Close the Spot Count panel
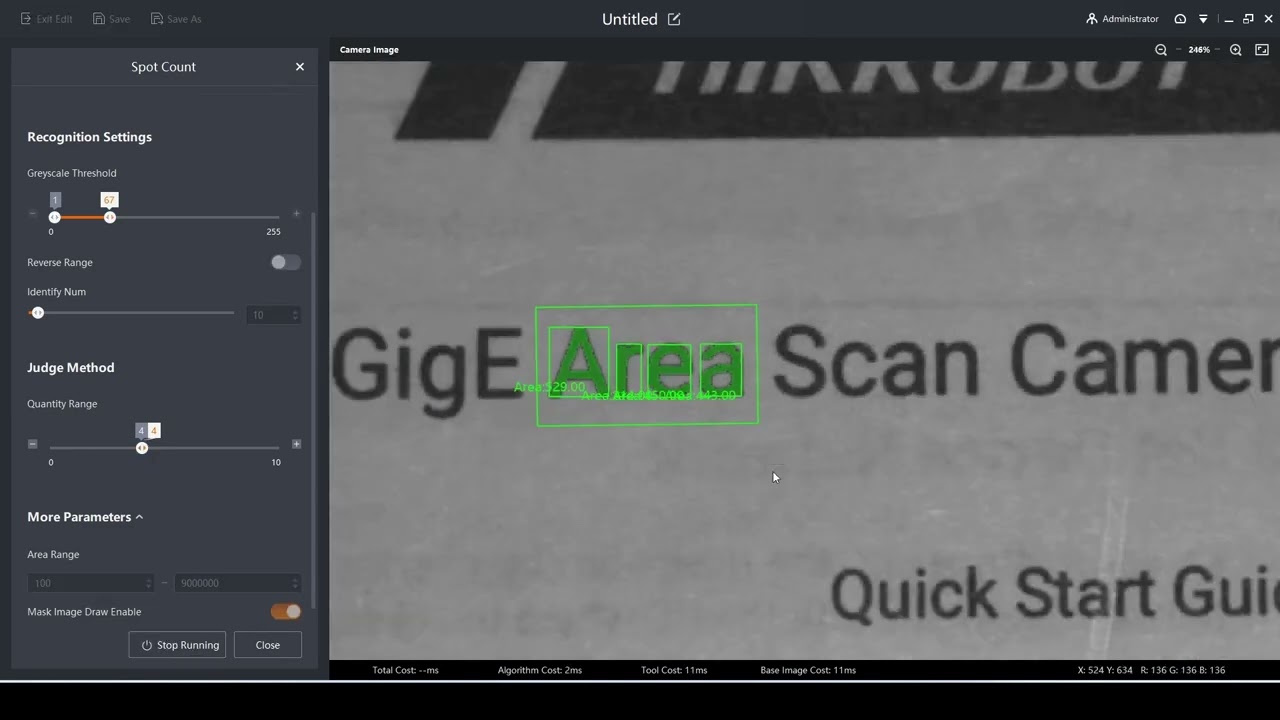The height and width of the screenshot is (720, 1280). tap(300, 67)
